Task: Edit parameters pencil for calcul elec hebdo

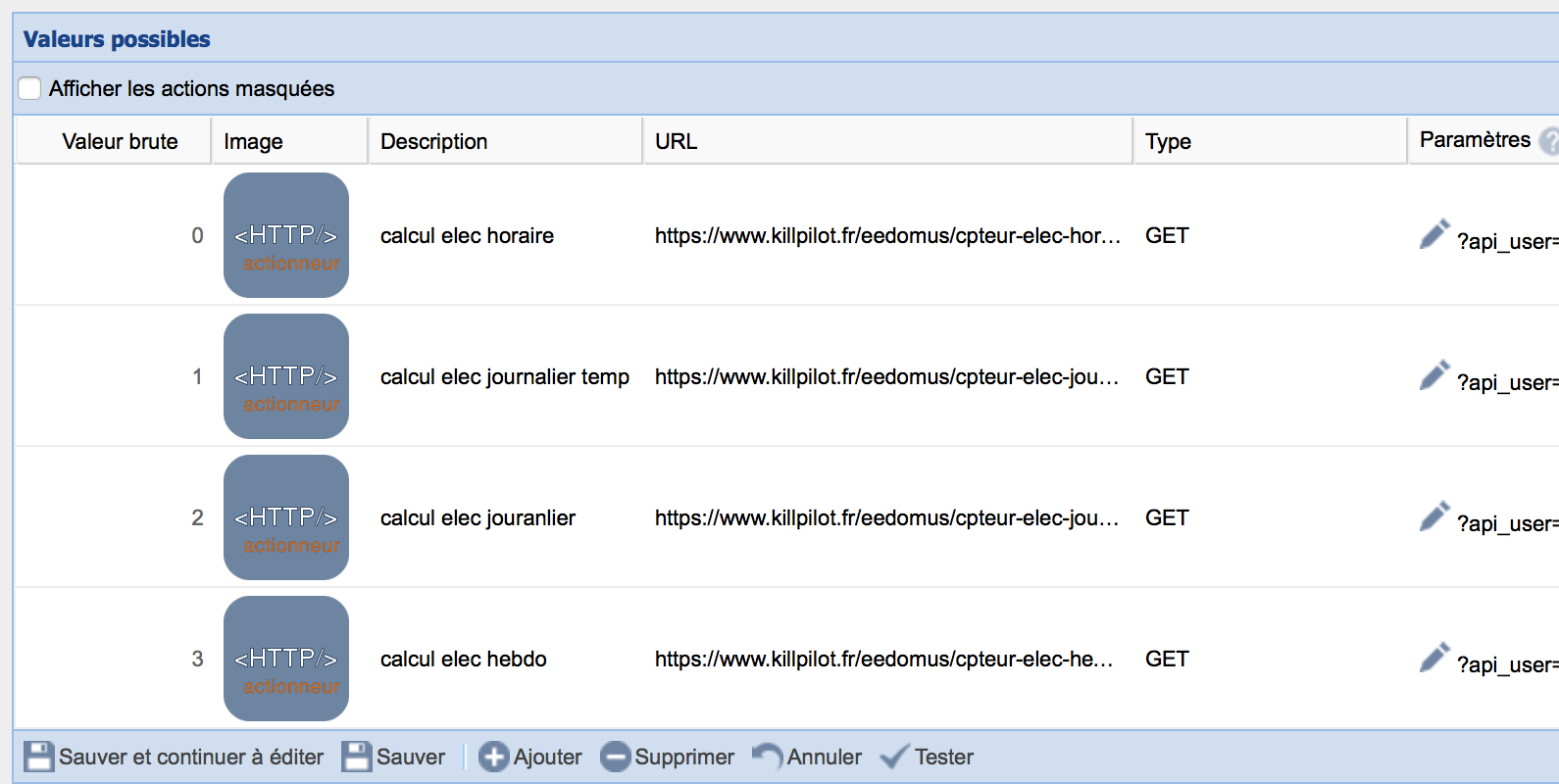Action: click(x=1433, y=659)
